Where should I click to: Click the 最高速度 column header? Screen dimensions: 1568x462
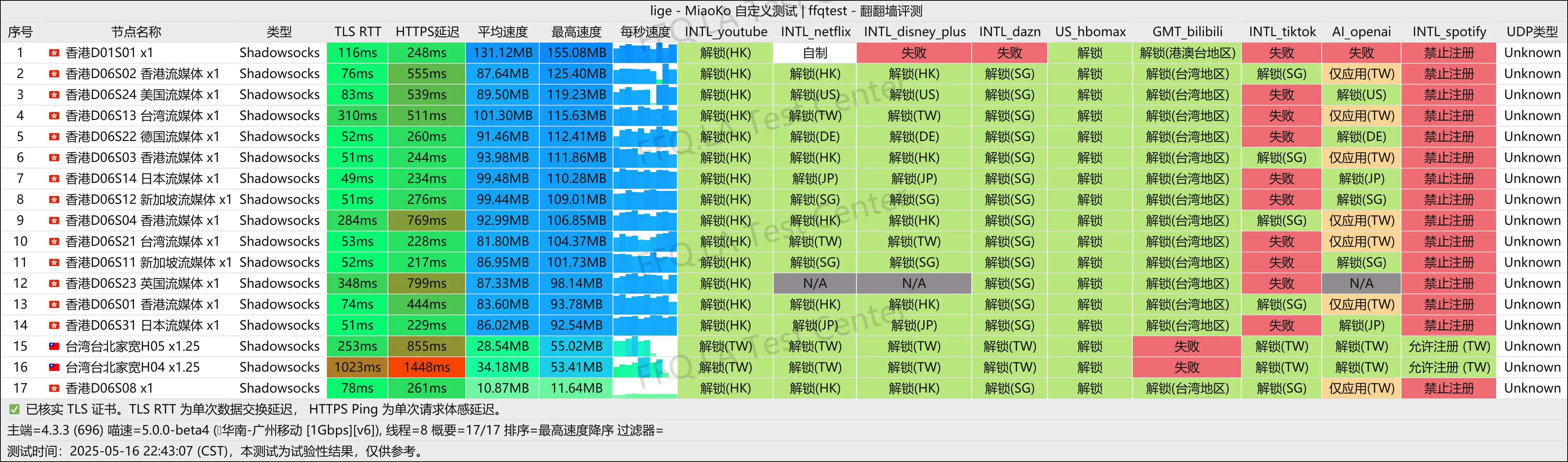576,32
